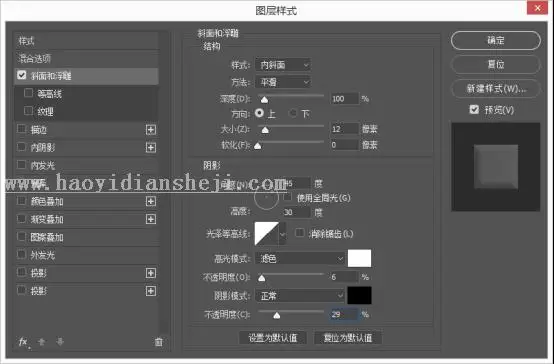
Task: Click the trash delete-effect icon
Action: click(159, 342)
